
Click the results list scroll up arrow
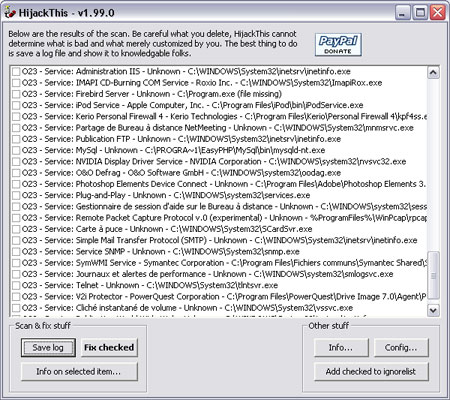tap(433, 72)
